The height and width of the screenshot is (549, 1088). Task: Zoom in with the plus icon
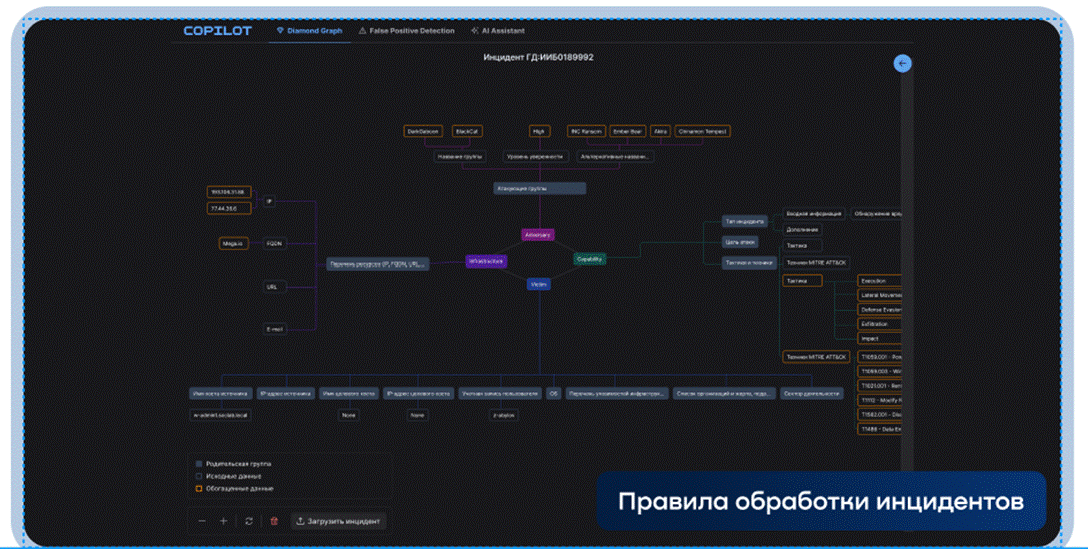click(x=223, y=521)
